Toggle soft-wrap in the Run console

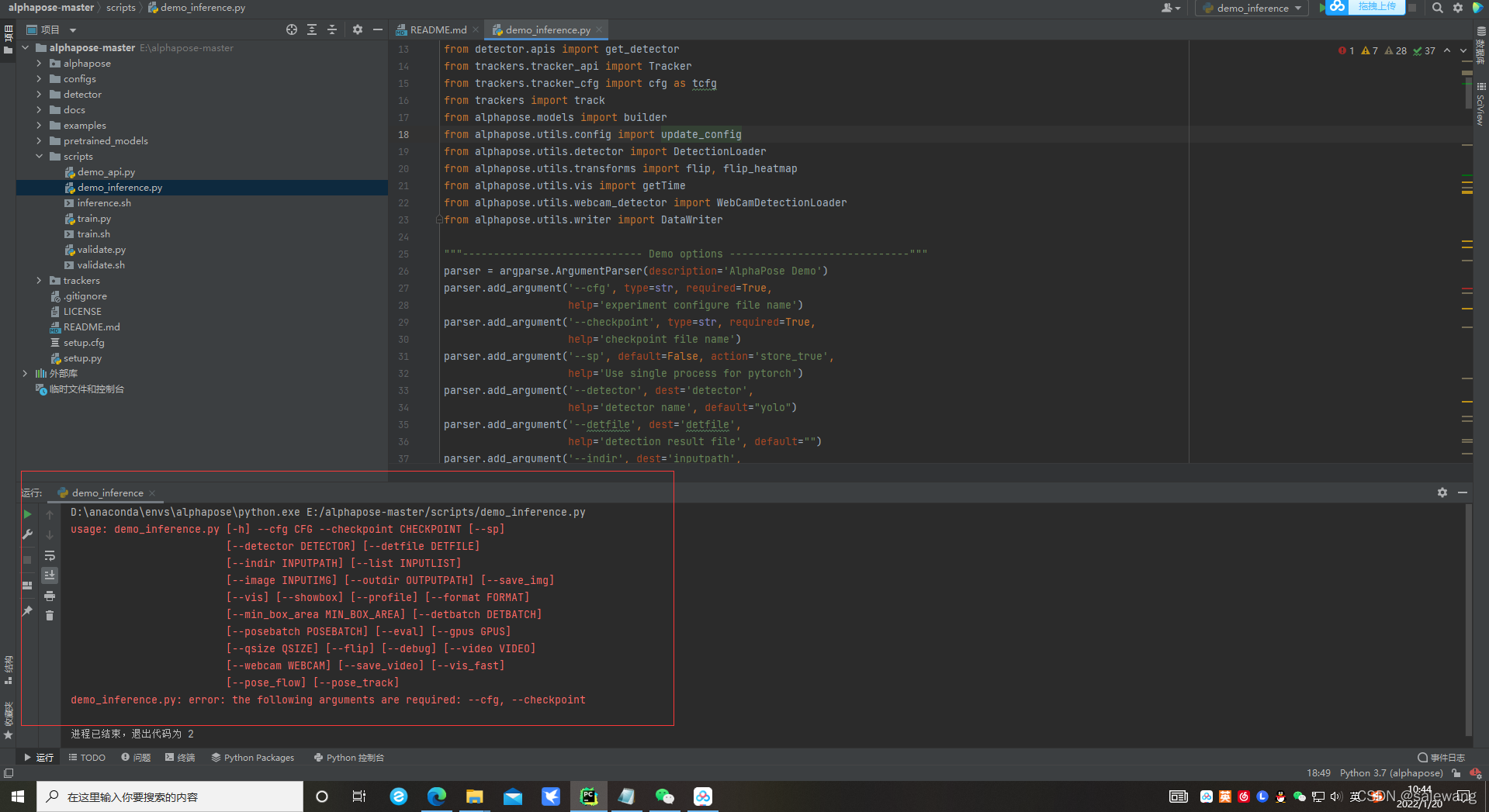pos(50,555)
